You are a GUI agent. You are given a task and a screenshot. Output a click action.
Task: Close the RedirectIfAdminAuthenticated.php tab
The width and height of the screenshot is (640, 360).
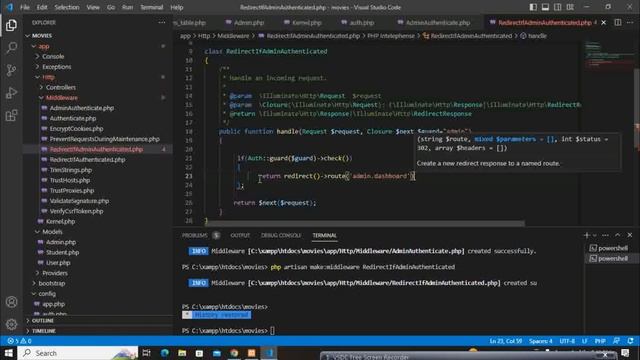[x=604, y=22]
